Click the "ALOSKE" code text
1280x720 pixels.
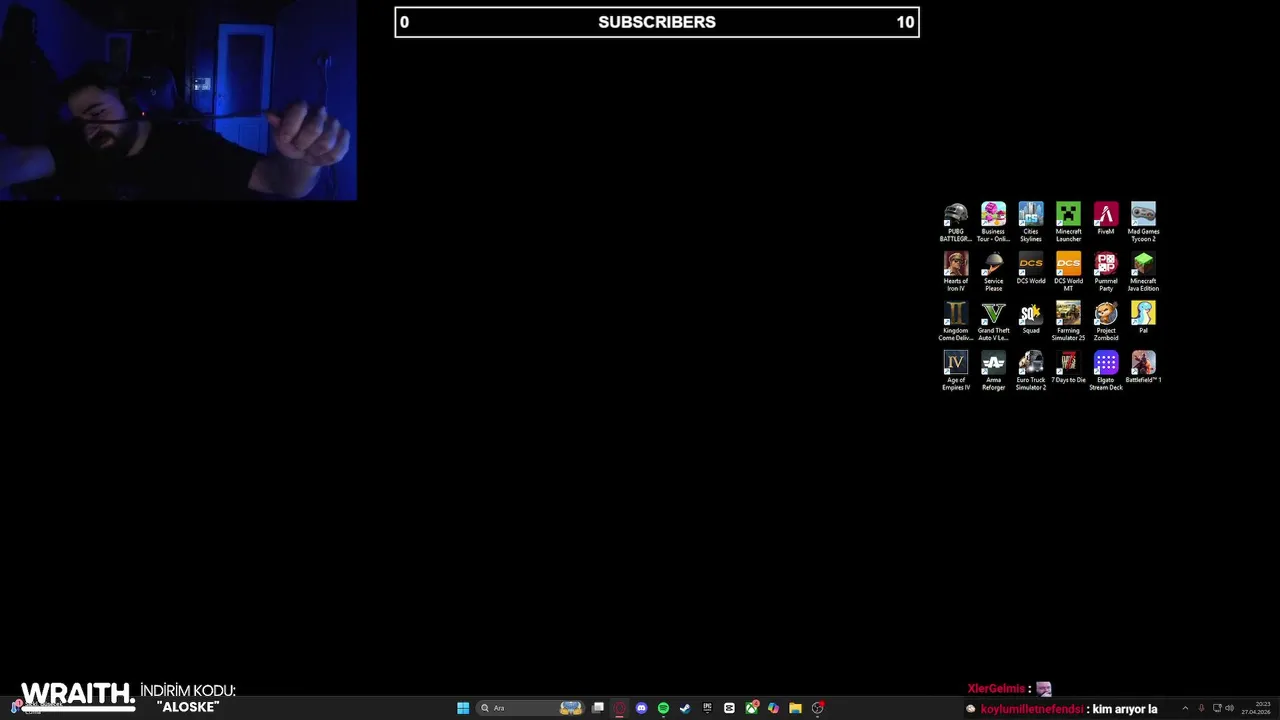pyautogui.click(x=188, y=707)
